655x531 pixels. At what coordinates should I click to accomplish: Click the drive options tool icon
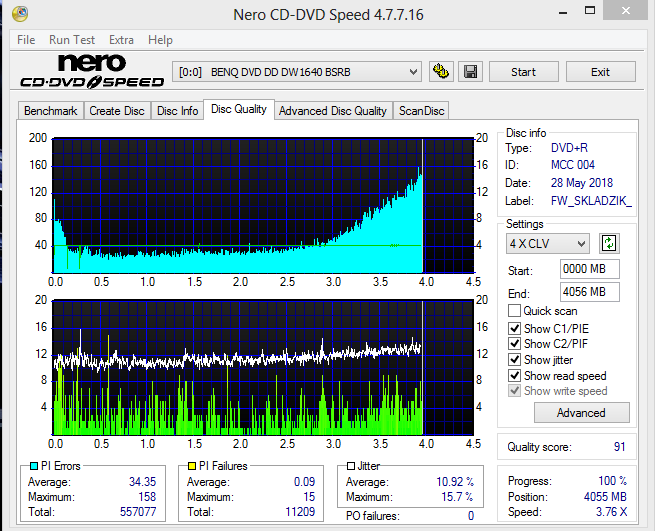(441, 71)
